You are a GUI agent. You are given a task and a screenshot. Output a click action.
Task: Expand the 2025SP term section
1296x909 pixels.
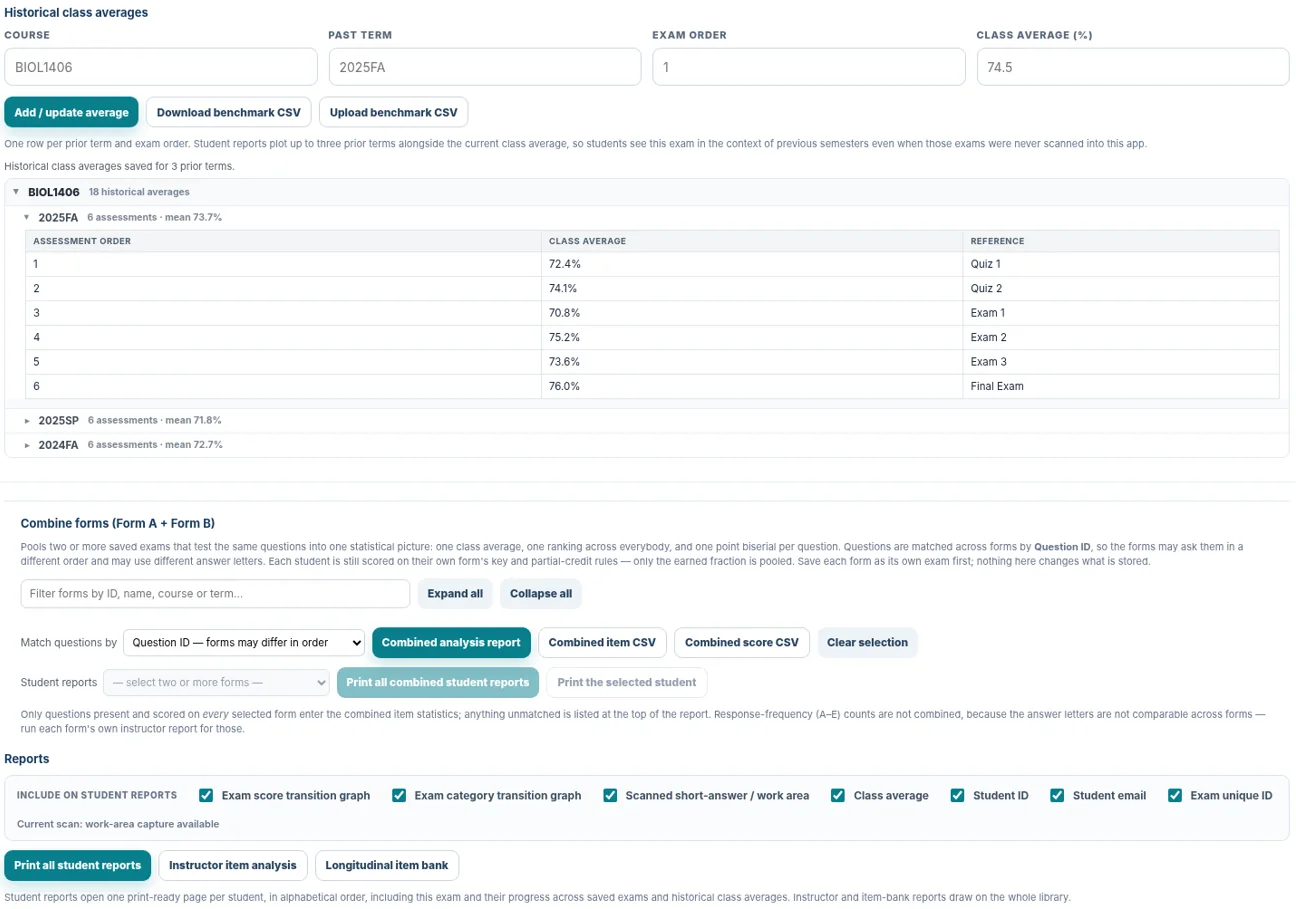pyautogui.click(x=647, y=420)
